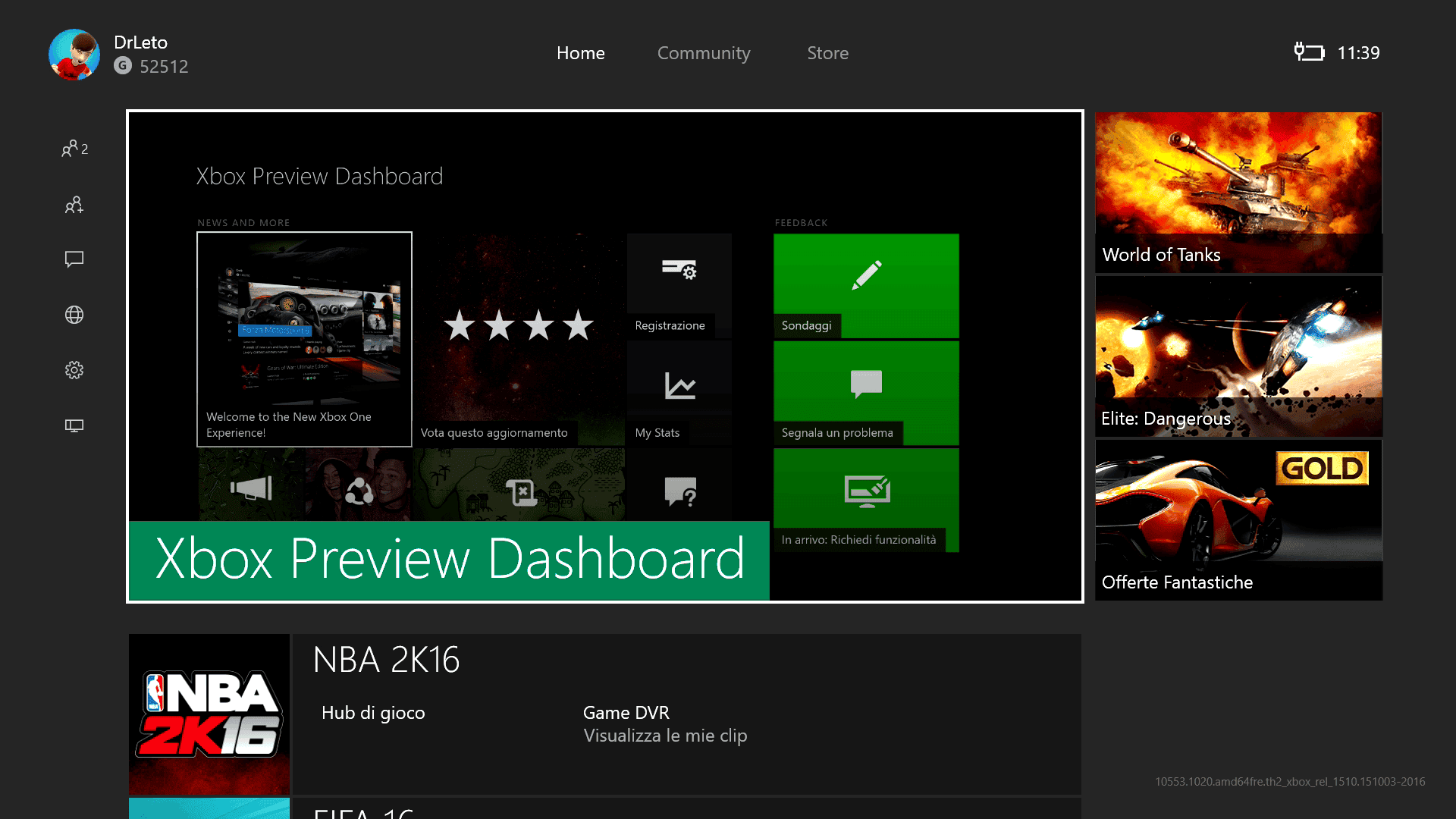Open the World of Tanks tile
Screen dimensions: 1456x819
tap(1239, 193)
